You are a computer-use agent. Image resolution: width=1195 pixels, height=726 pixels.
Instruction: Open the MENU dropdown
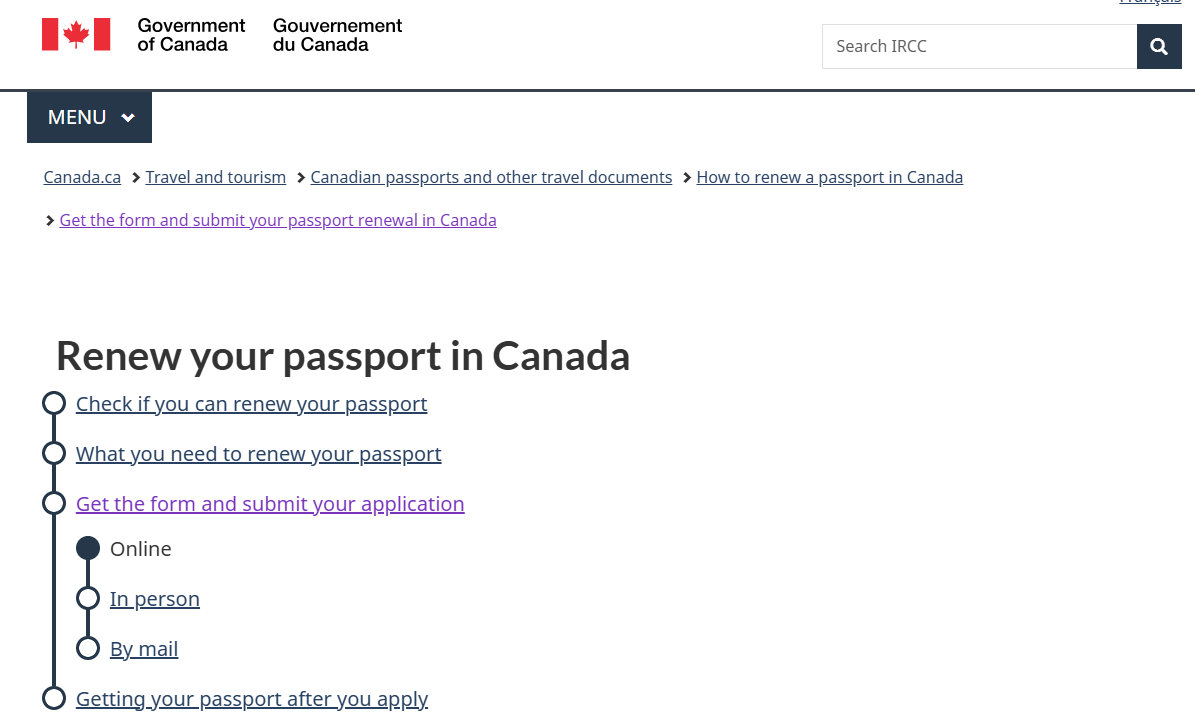coord(89,117)
